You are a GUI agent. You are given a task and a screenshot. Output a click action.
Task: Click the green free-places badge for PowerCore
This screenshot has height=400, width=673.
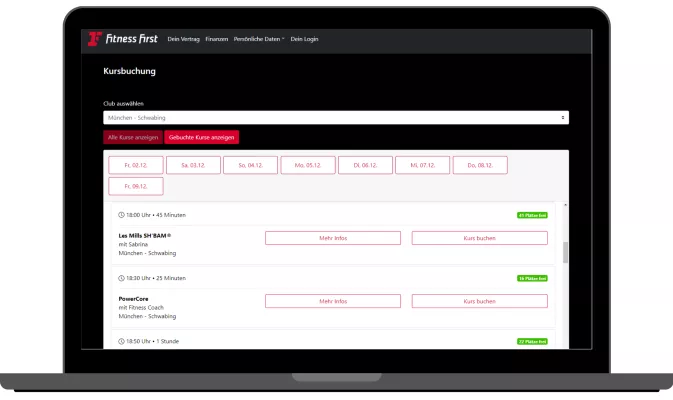pos(532,278)
